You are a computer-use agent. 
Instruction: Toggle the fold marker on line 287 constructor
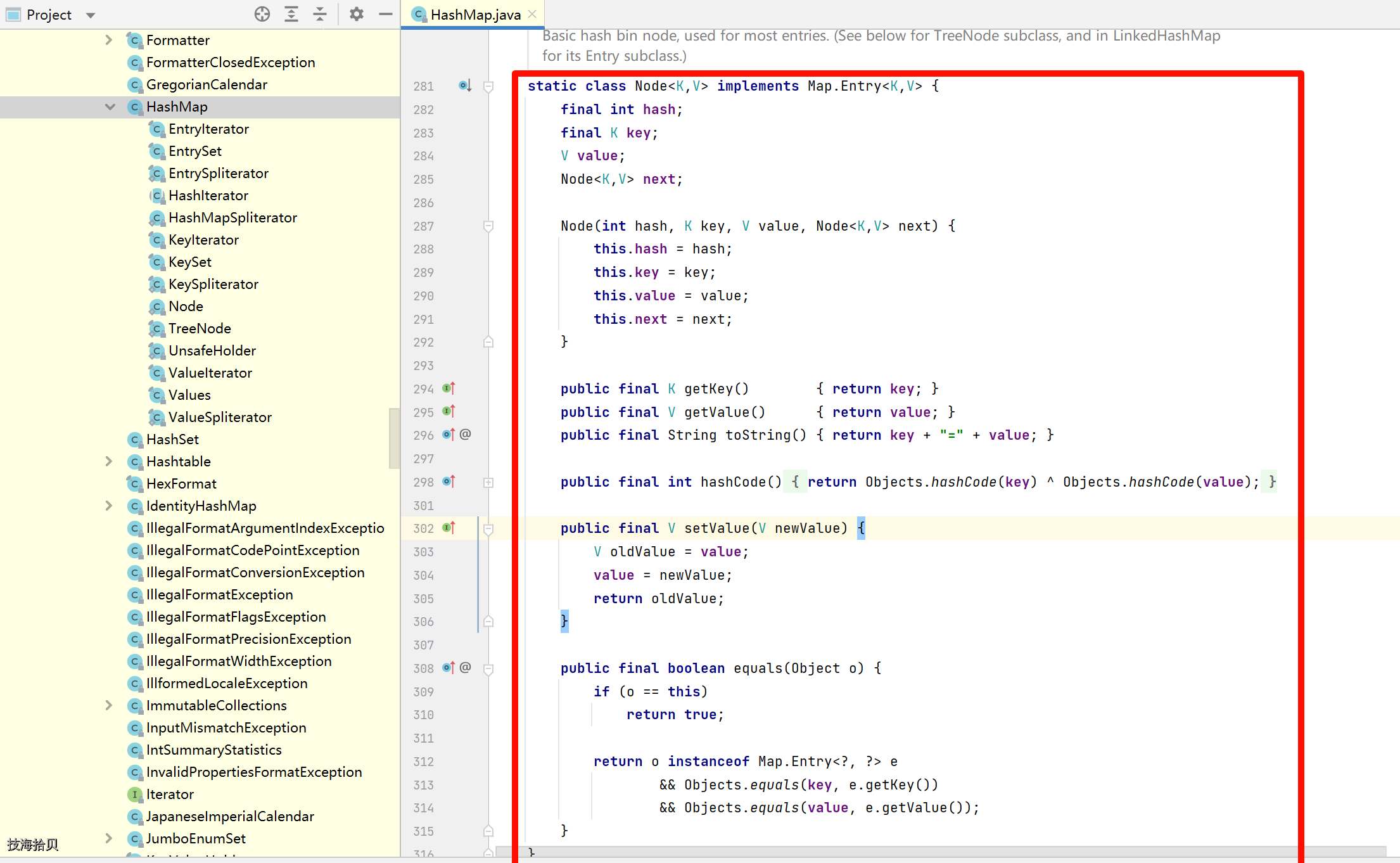[x=488, y=226]
